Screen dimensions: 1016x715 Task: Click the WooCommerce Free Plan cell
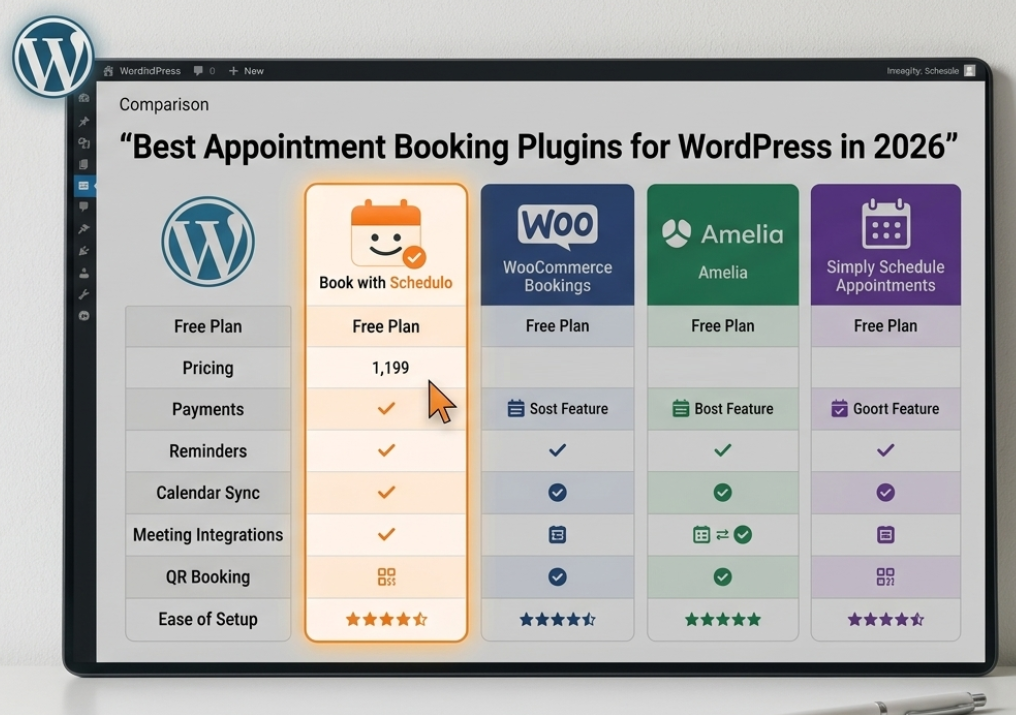coord(557,326)
